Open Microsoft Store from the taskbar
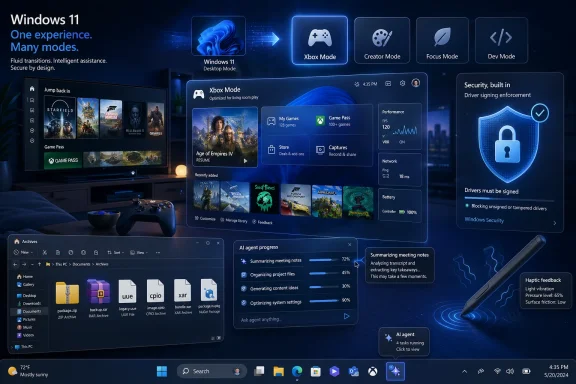 pyautogui.click(x=316, y=372)
